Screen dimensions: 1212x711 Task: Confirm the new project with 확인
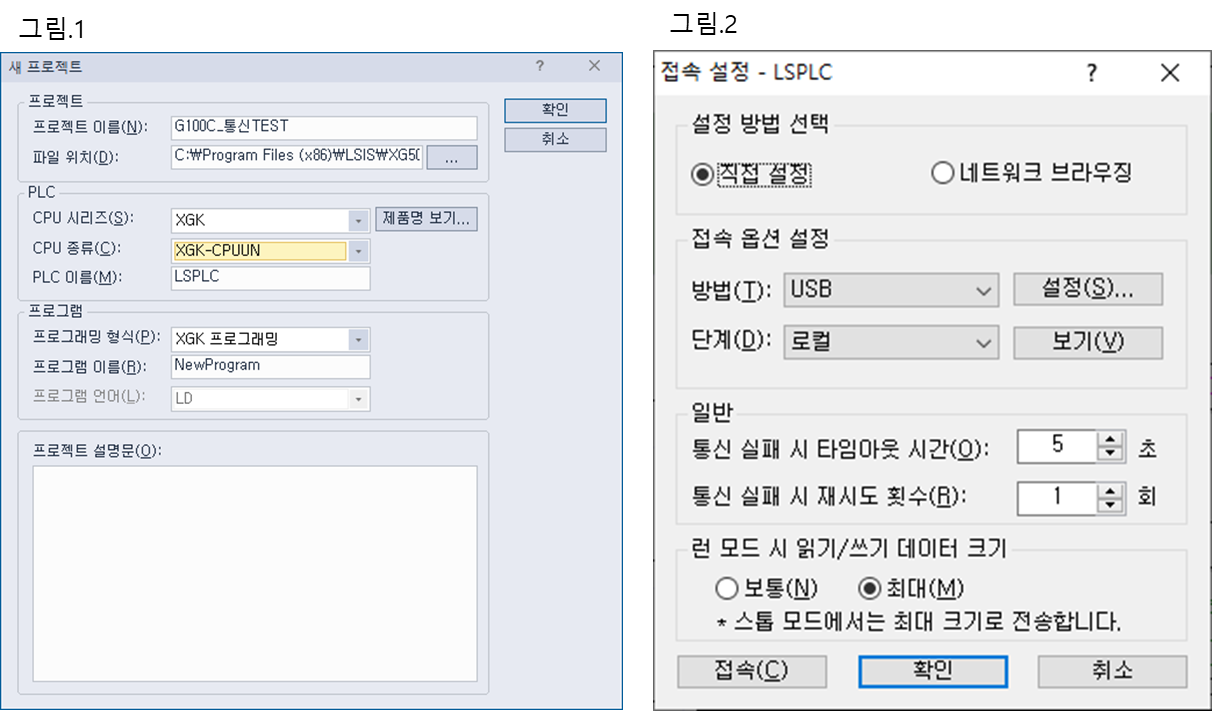[x=556, y=110]
